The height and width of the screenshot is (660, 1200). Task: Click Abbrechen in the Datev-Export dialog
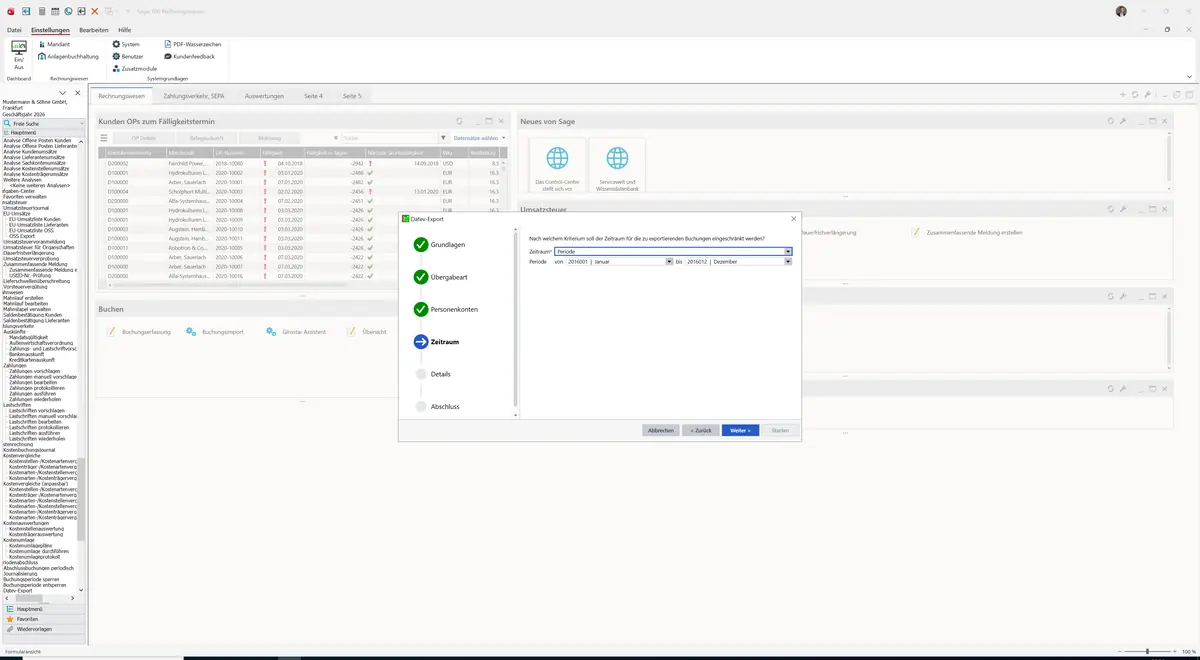point(661,430)
